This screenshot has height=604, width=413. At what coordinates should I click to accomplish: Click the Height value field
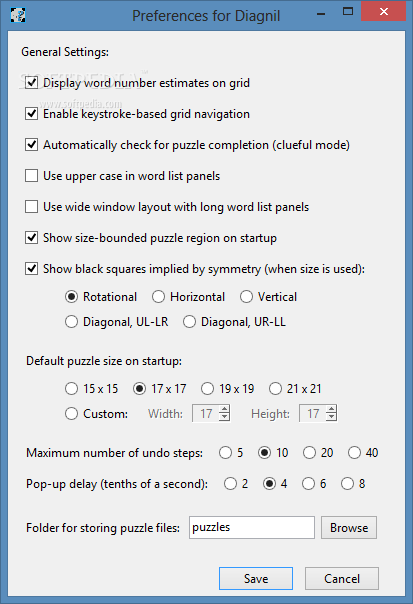coord(312,414)
